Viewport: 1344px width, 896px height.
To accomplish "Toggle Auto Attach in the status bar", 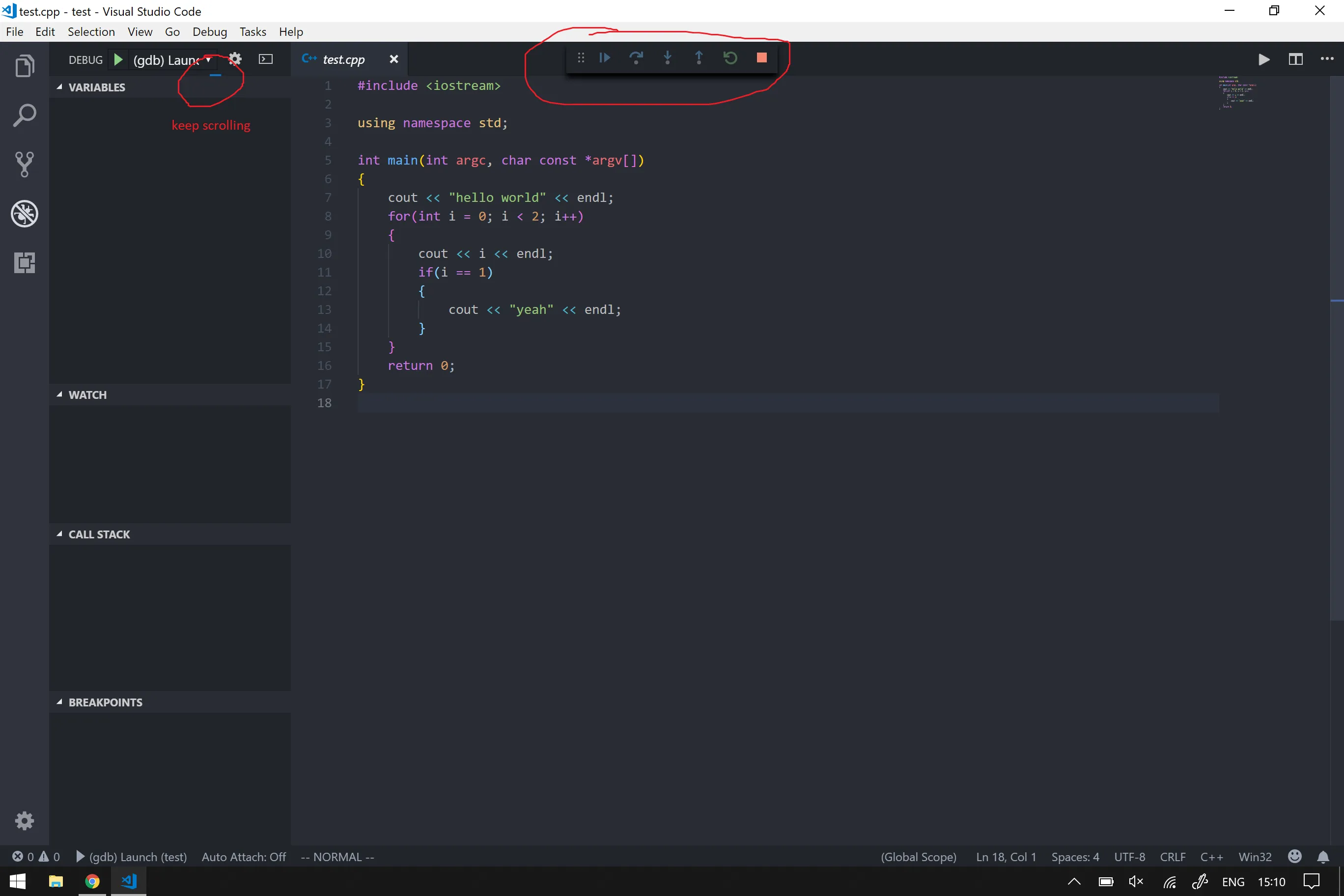I will click(244, 857).
